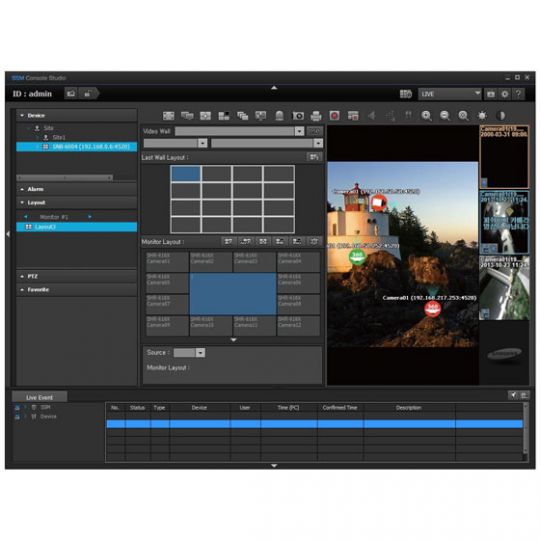Open the wide dropdown below Video Wall
Image resolution: width=540 pixels, height=540 pixels.
267,143
